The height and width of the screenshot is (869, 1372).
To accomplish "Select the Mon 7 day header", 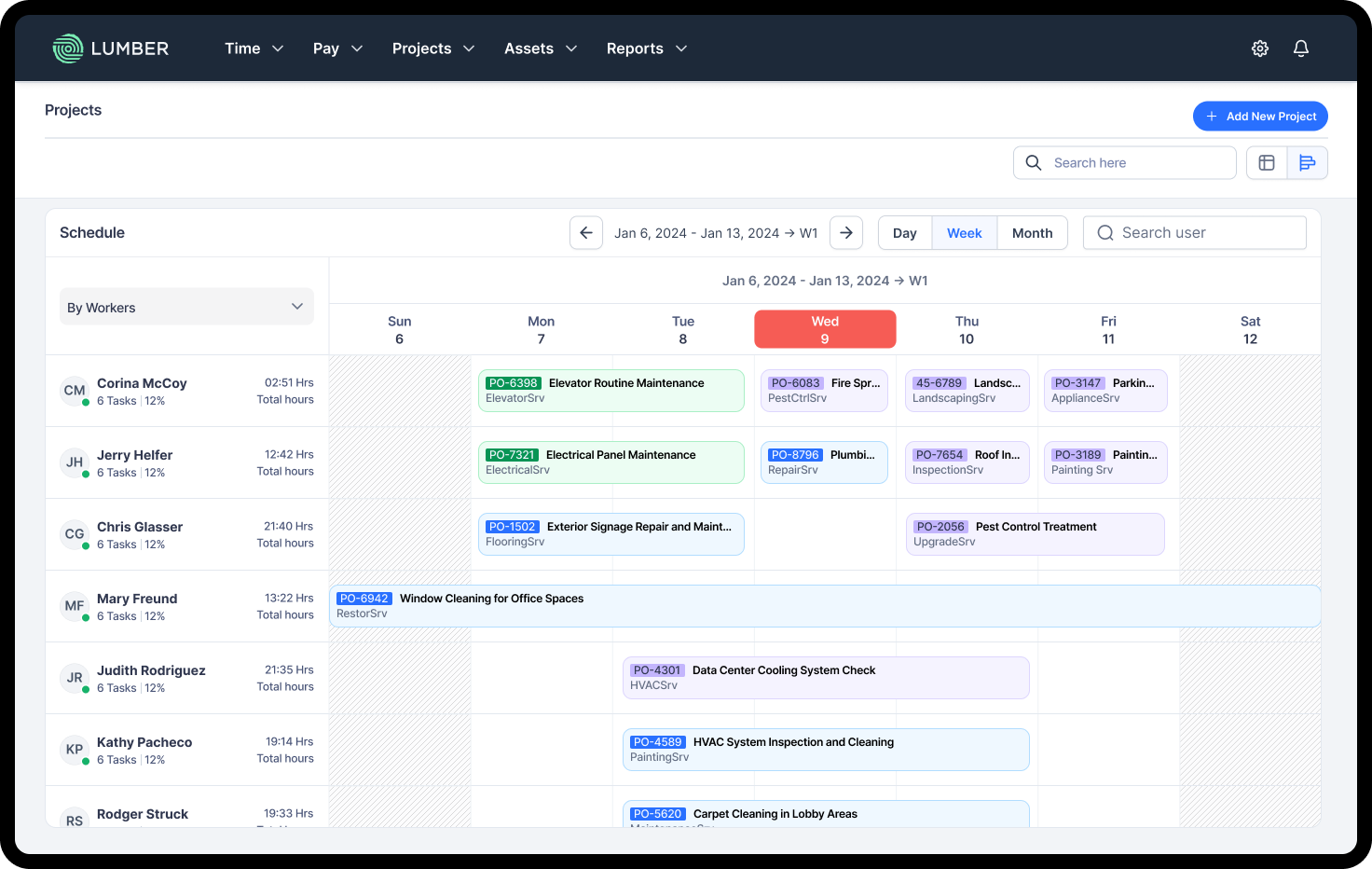I will 542,329.
